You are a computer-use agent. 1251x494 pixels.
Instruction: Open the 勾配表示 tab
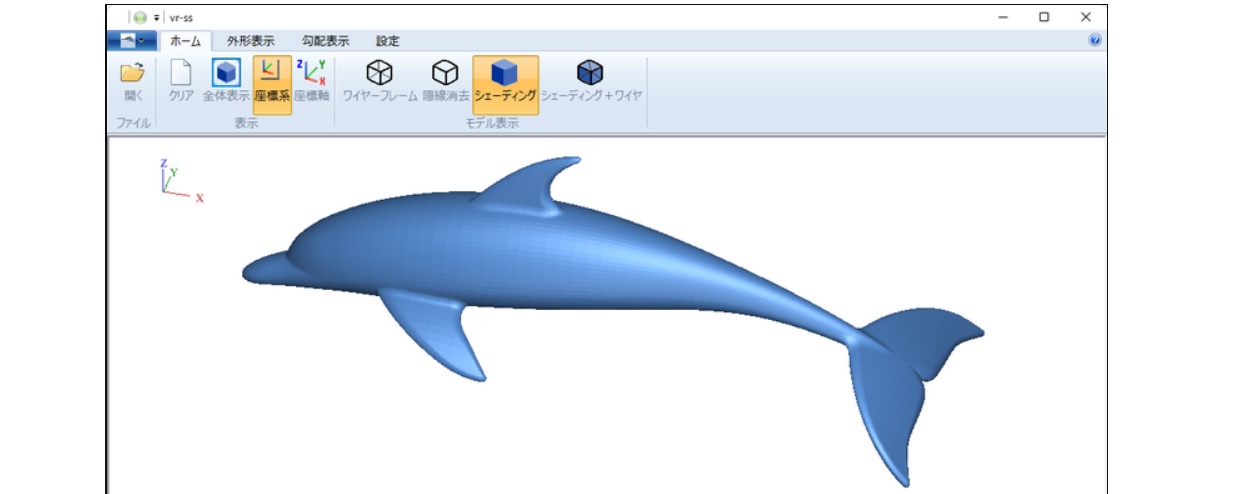point(325,41)
